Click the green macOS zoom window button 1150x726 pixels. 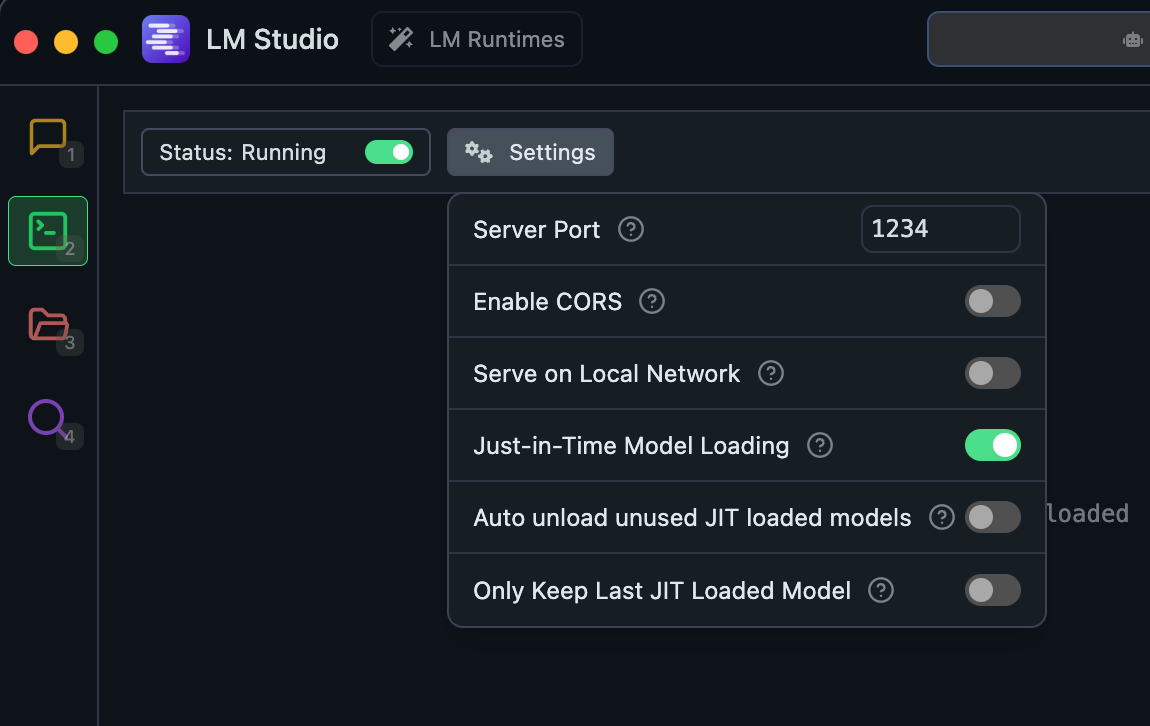[x=106, y=42]
